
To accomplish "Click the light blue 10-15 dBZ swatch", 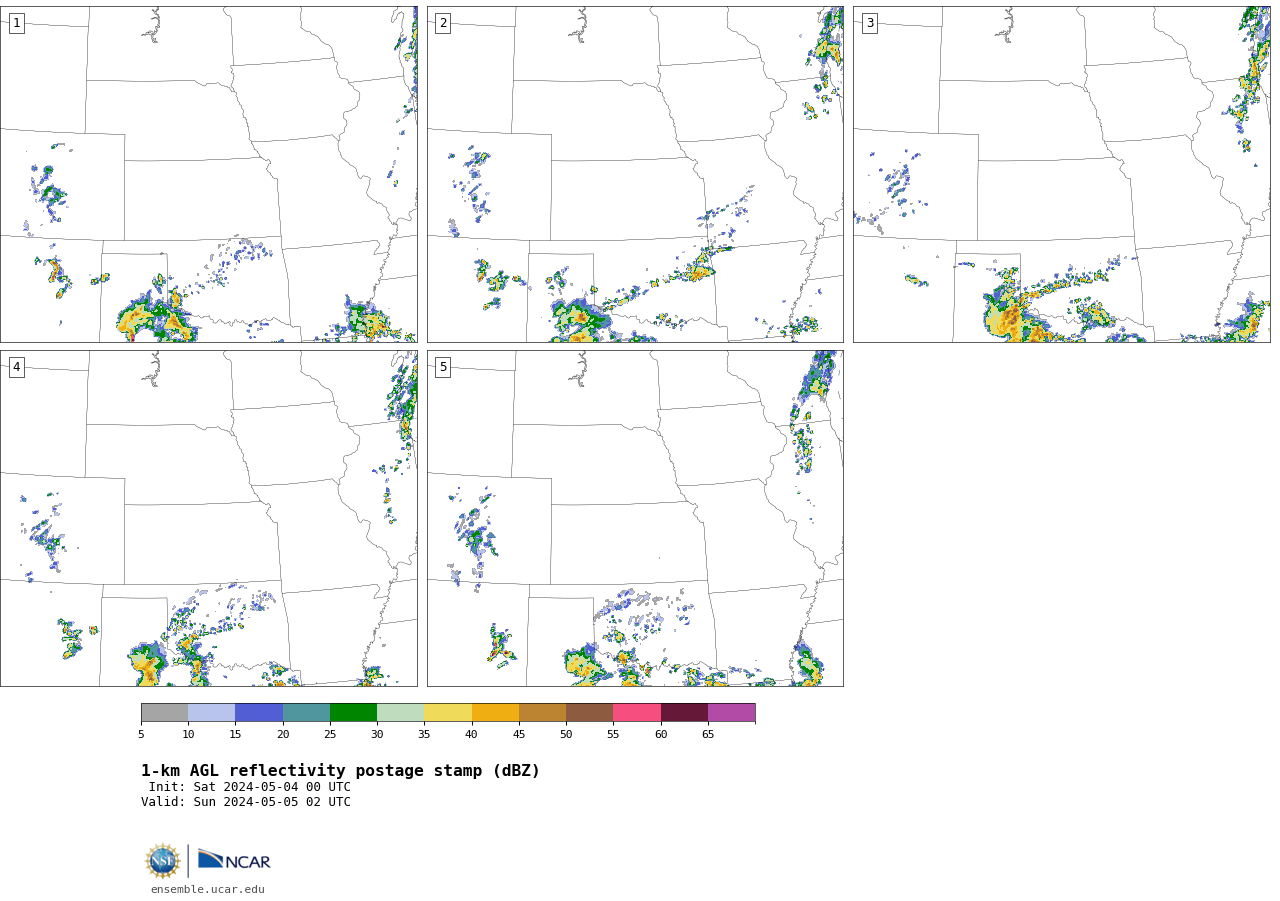I will point(211,713).
